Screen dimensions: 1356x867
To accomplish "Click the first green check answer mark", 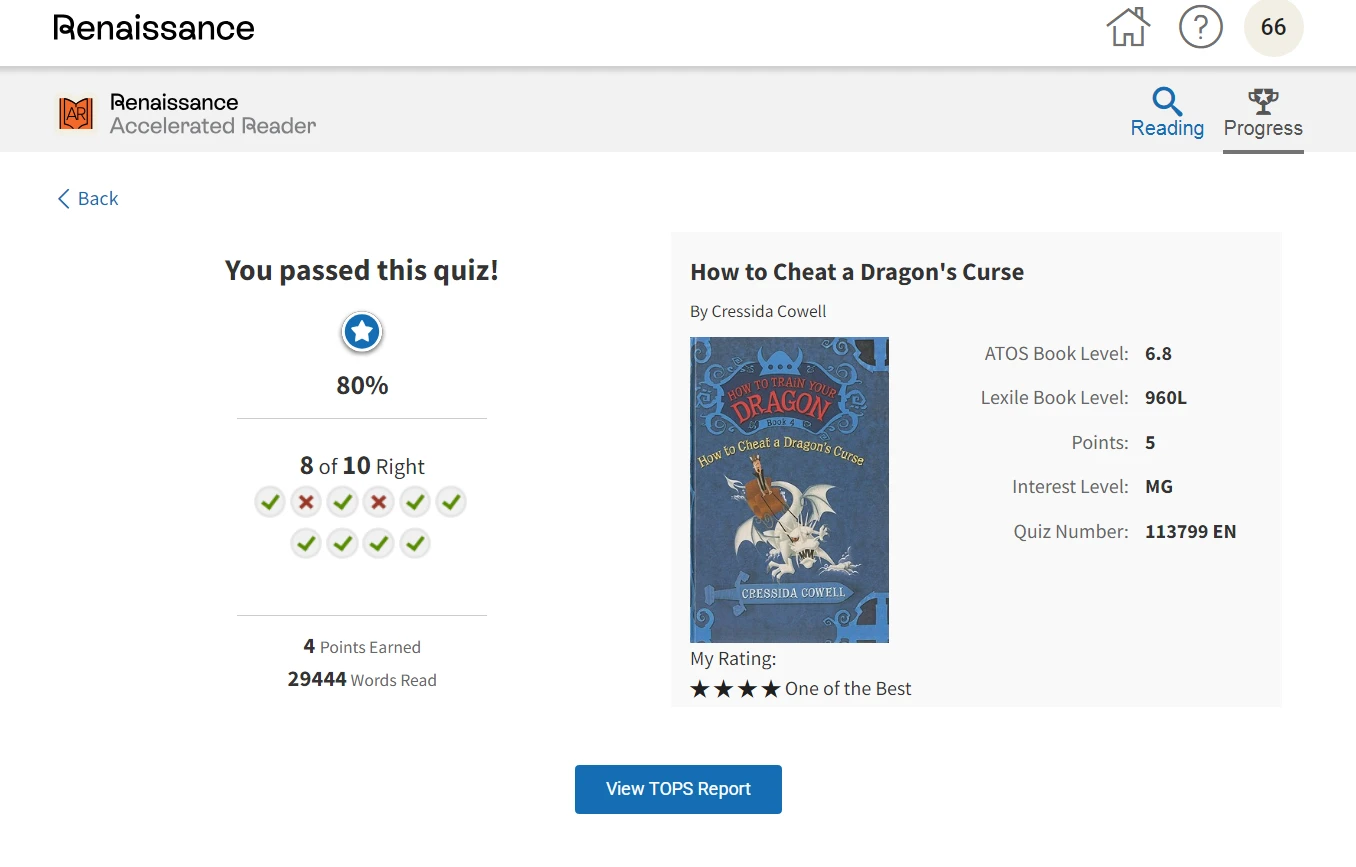I will click(270, 502).
